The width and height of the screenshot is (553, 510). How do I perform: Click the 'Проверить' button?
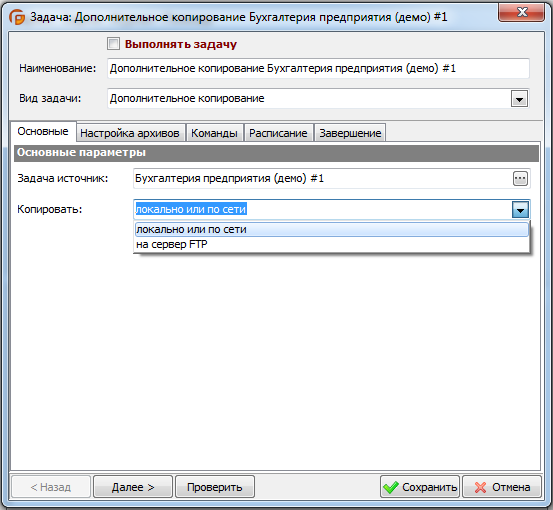[214, 487]
